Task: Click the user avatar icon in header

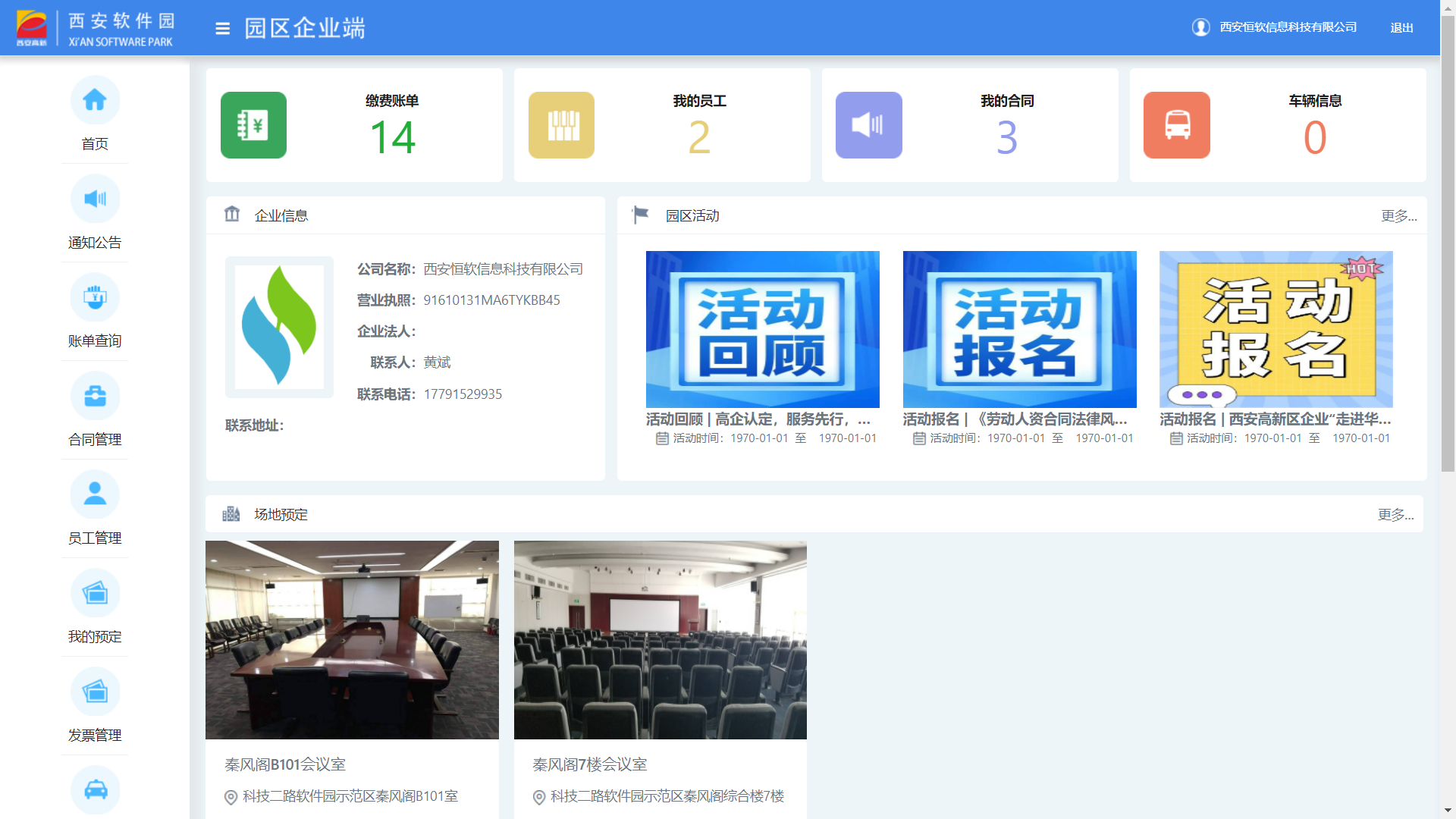Action: tap(1200, 27)
